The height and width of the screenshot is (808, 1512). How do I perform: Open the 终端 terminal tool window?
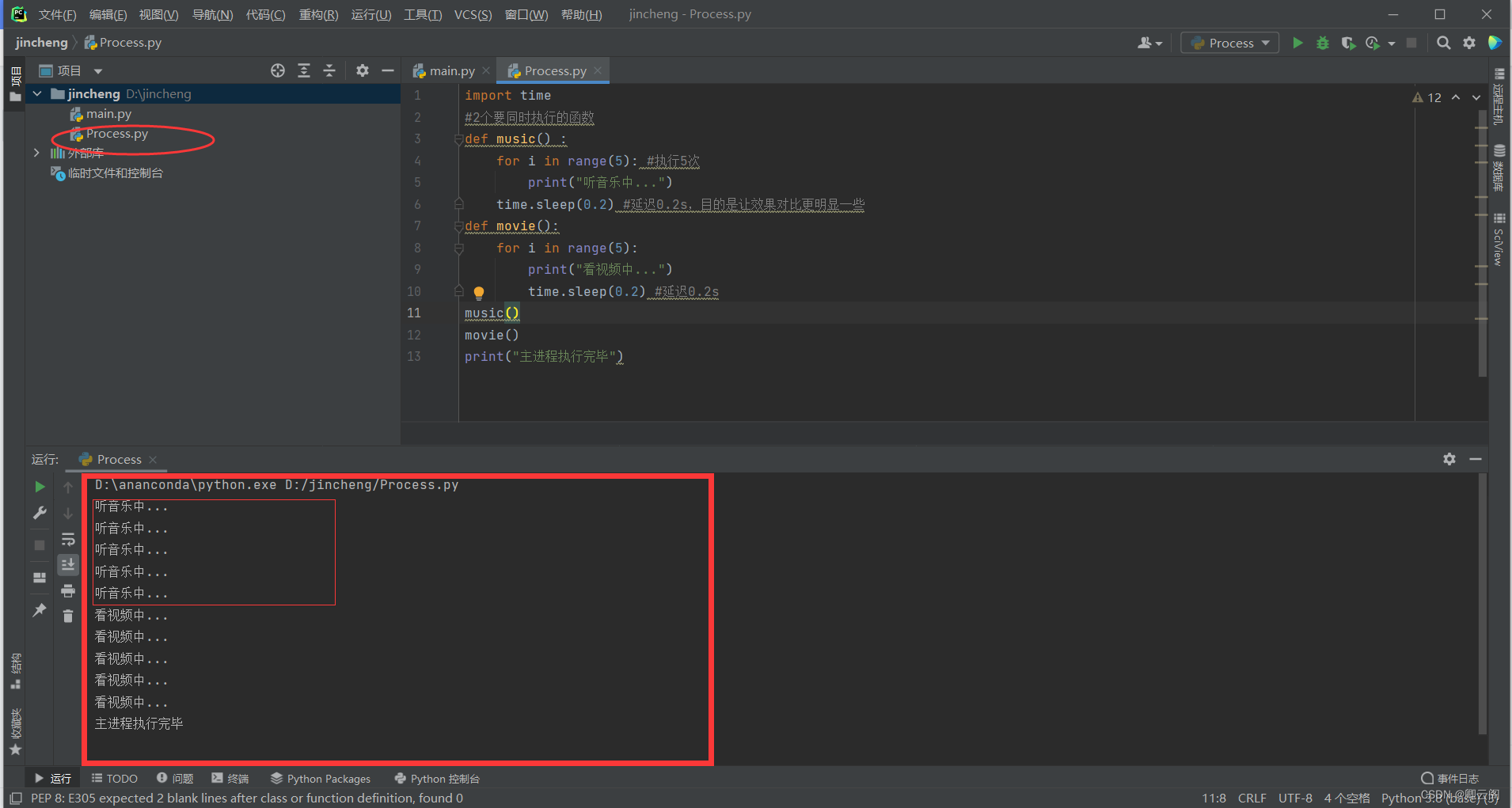tap(230, 779)
